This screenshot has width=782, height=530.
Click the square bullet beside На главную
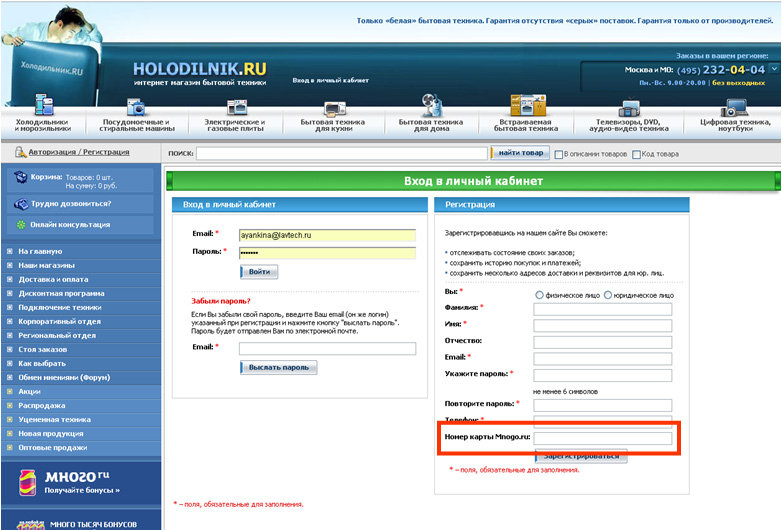tap(9, 251)
